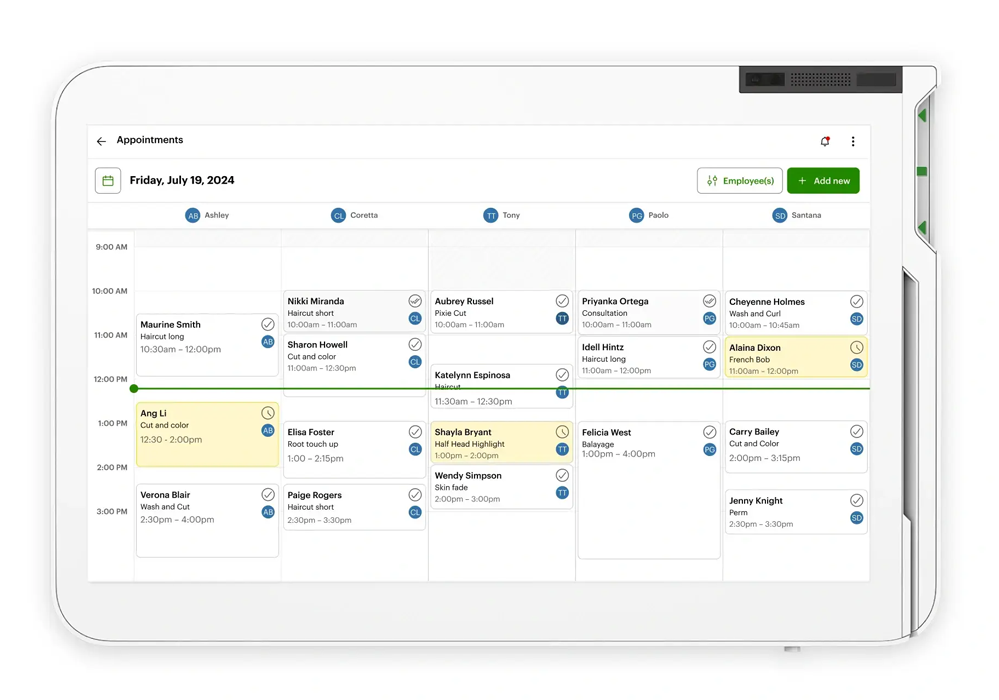Toggle the checkmark on Felicia West appointment
Image resolution: width=999 pixels, height=700 pixels.
pyautogui.click(x=709, y=432)
